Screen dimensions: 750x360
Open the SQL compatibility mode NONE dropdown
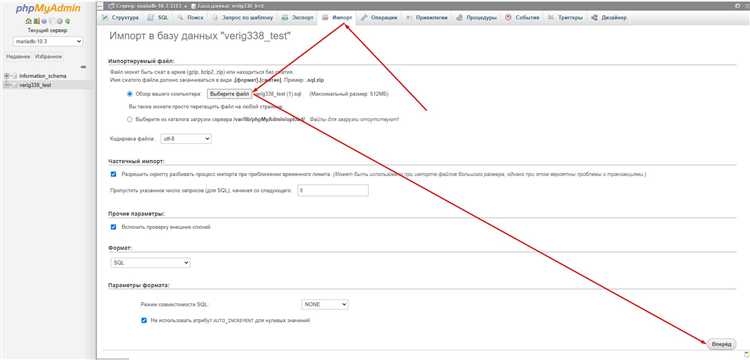point(325,305)
